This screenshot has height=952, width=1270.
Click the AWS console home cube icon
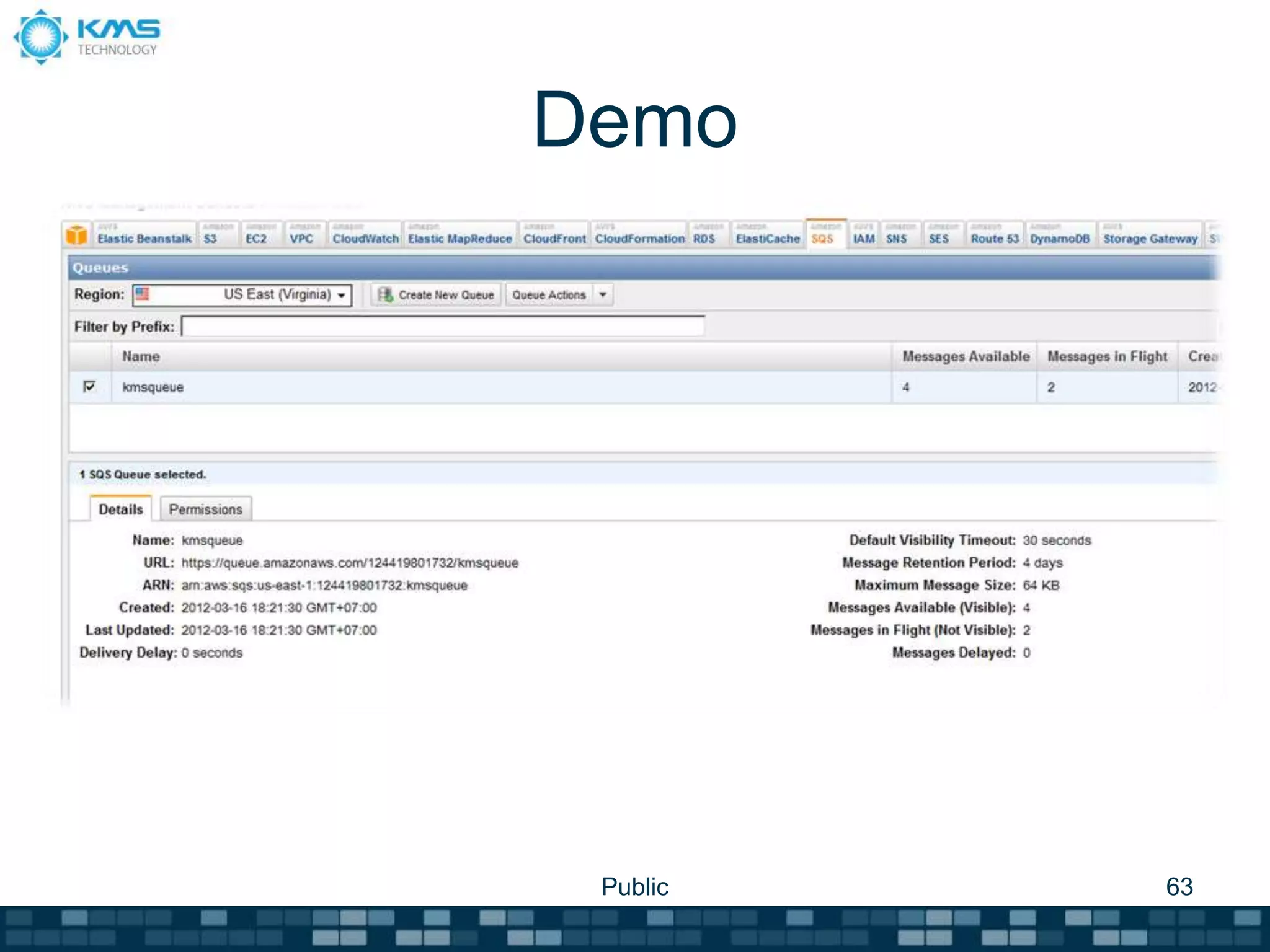coord(77,236)
